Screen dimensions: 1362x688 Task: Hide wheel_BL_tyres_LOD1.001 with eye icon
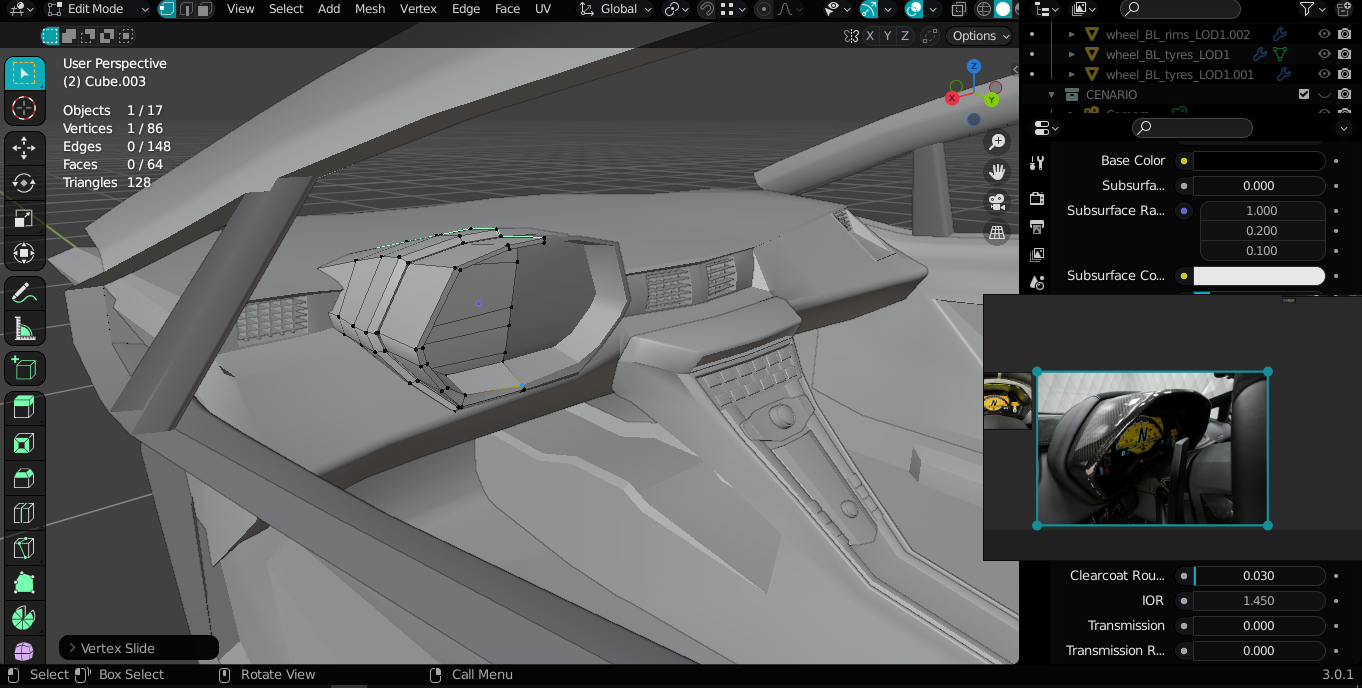[x=1324, y=74]
